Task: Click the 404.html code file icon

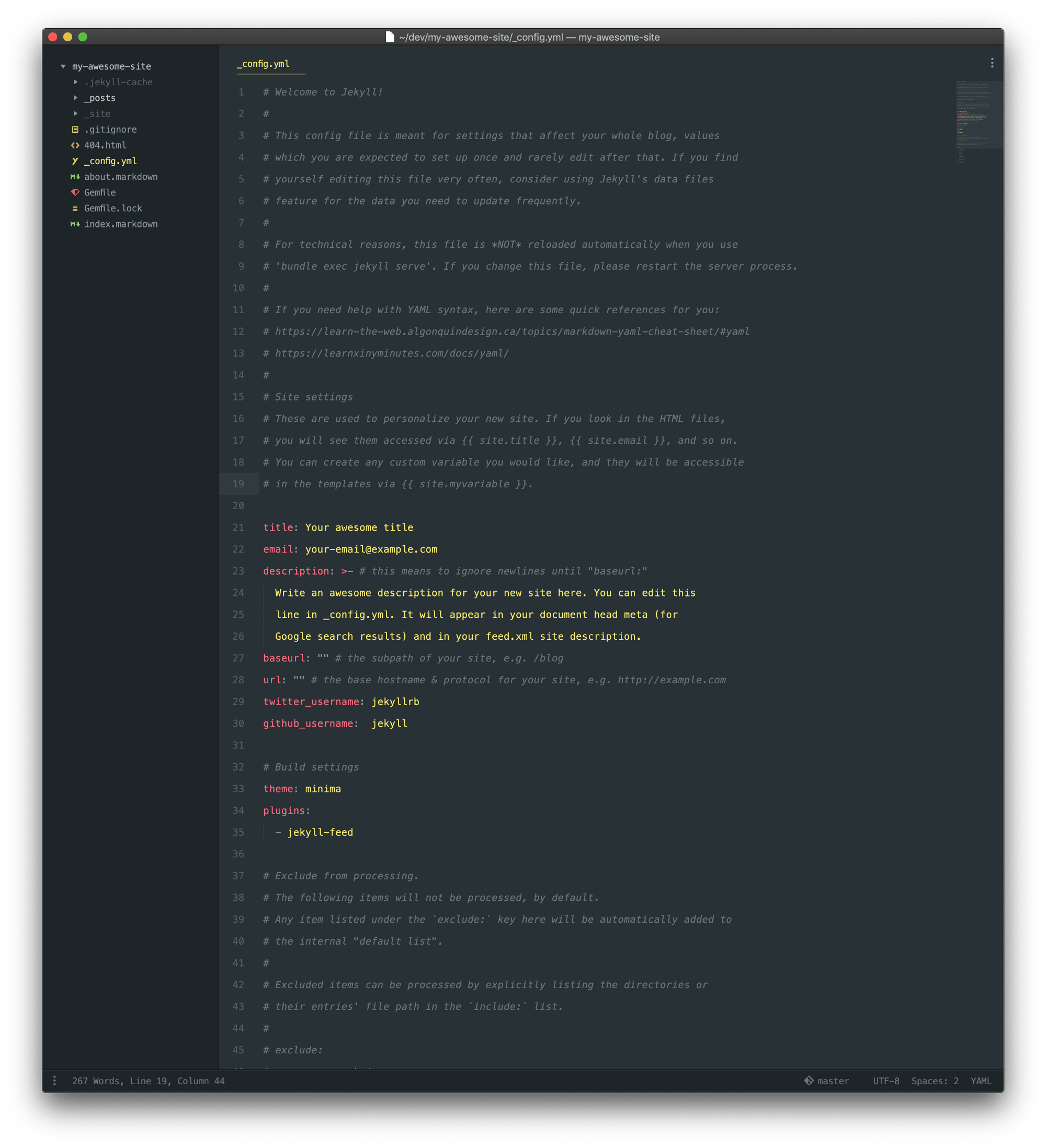Action: [x=75, y=145]
